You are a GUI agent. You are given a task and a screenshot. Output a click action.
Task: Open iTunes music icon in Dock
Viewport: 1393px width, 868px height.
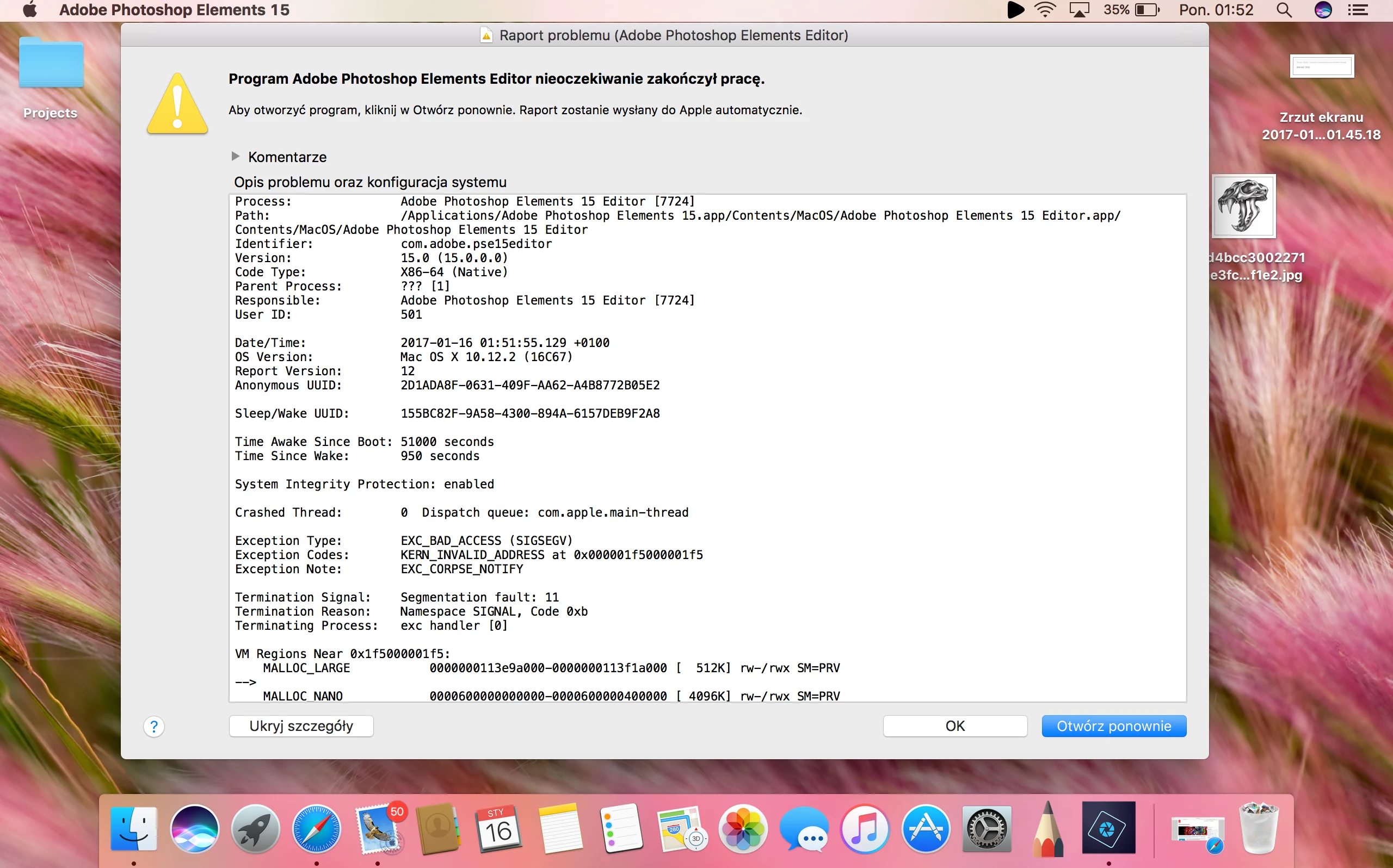pyautogui.click(x=865, y=829)
